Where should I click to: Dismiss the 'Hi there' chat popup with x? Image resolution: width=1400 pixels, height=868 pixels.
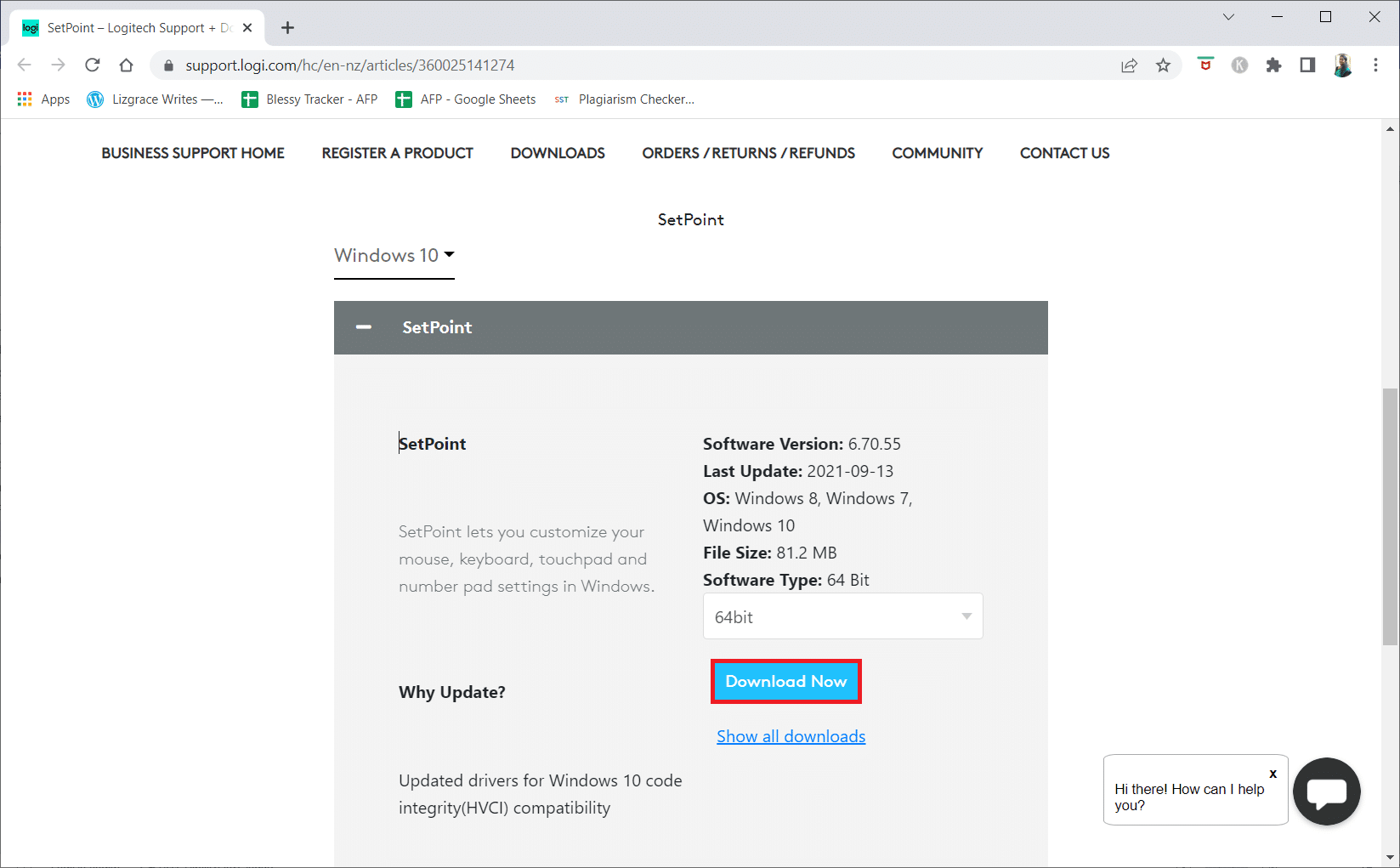[x=1272, y=774]
